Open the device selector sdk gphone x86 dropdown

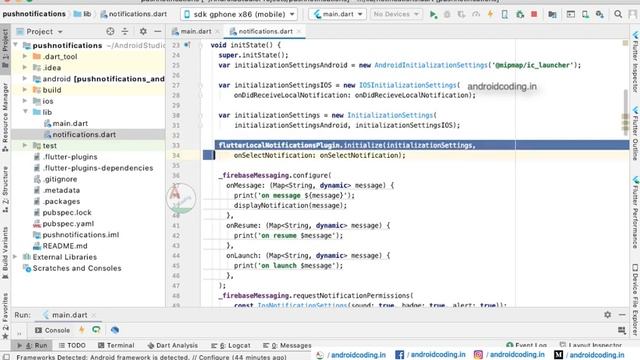click(x=239, y=14)
